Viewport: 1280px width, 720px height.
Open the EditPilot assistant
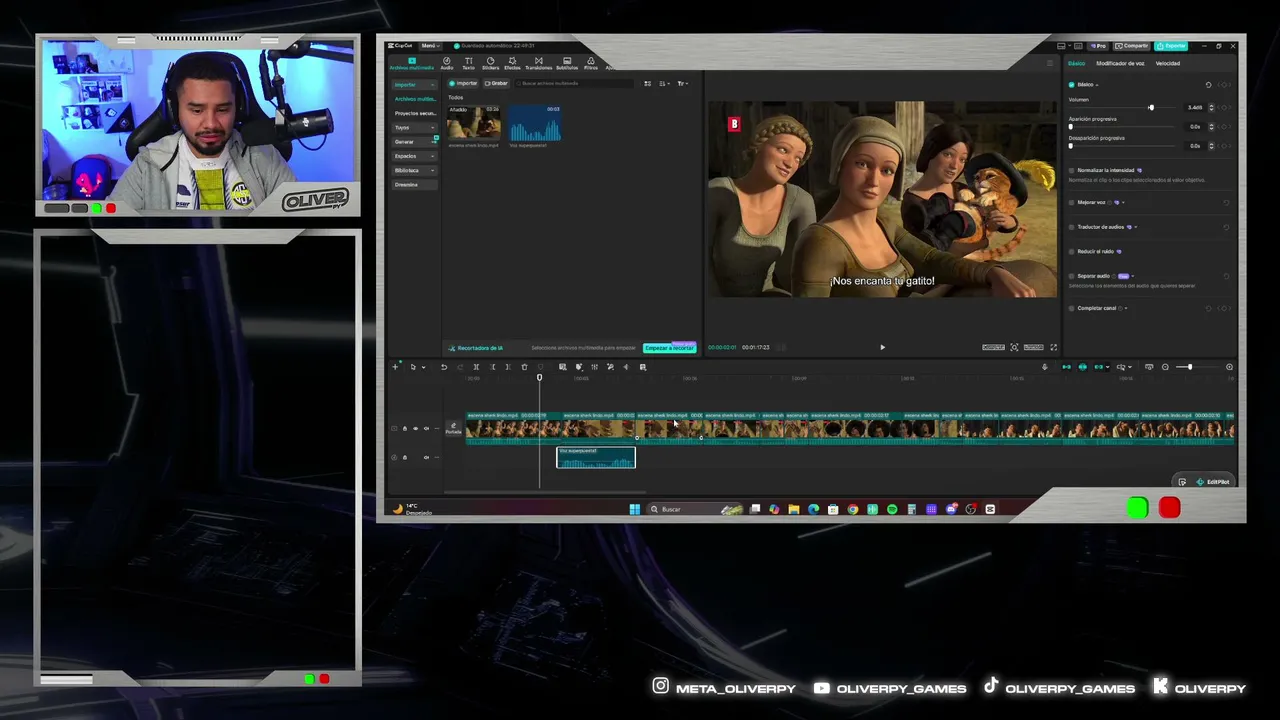pos(1213,482)
